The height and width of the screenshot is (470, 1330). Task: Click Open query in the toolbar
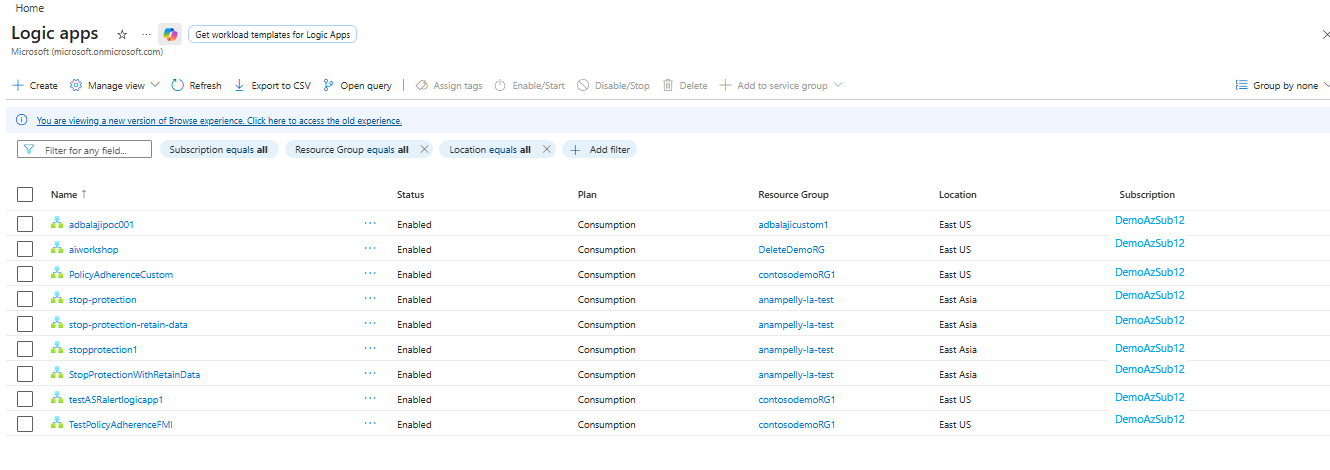(357, 85)
